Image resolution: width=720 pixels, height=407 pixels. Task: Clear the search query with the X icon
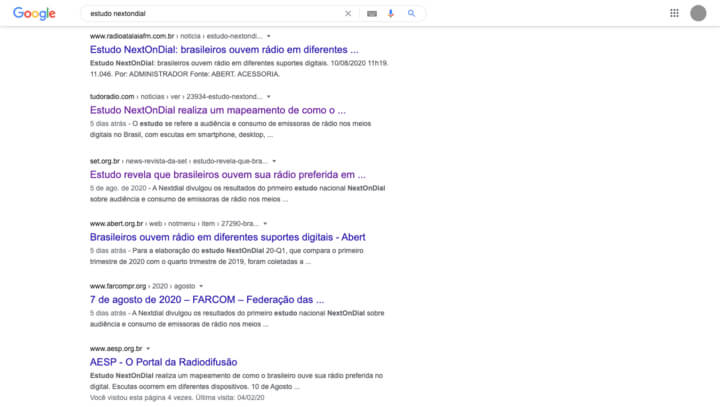pyautogui.click(x=348, y=13)
